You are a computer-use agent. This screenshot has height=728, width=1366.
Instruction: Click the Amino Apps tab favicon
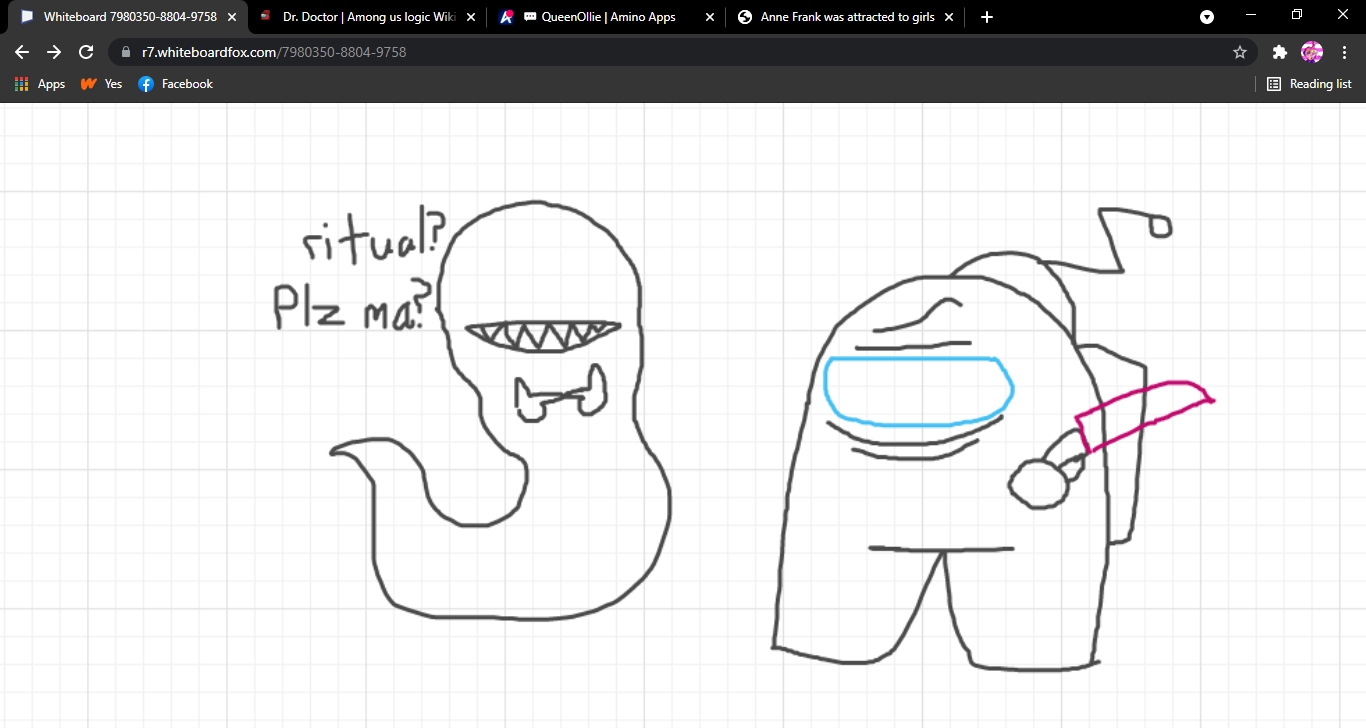(x=507, y=17)
